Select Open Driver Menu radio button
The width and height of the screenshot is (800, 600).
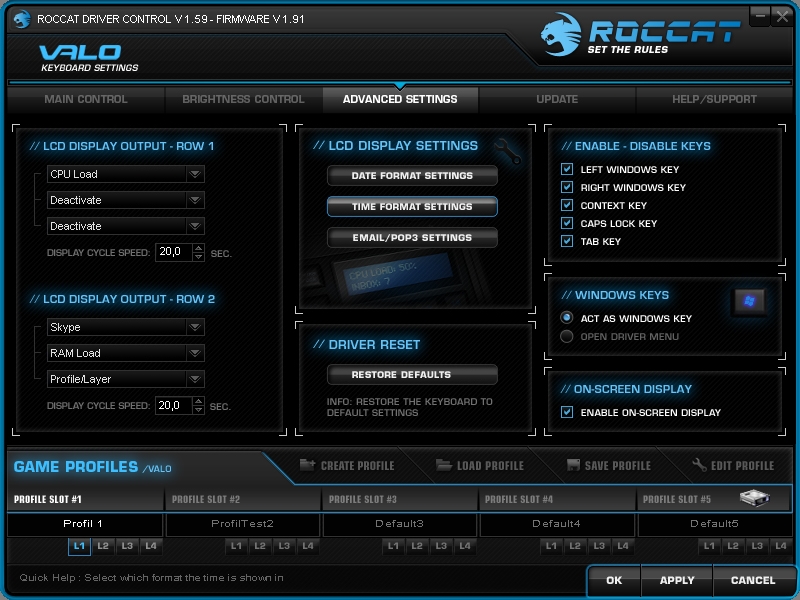[x=566, y=336]
